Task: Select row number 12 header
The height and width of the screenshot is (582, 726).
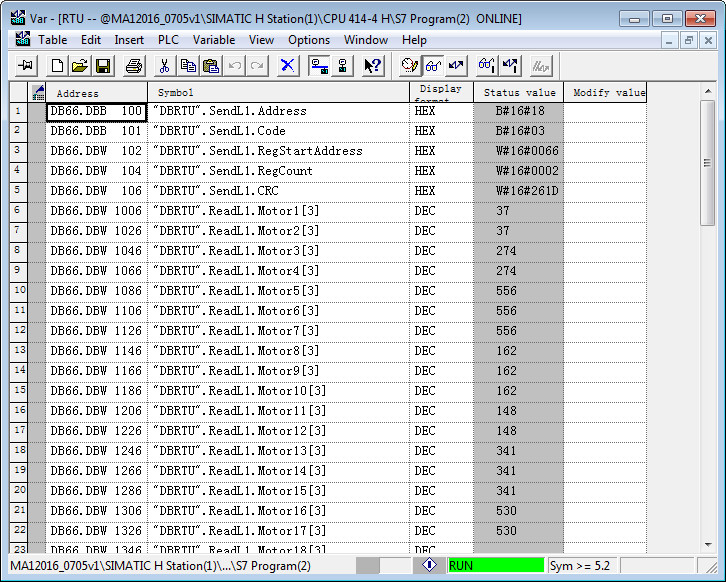Action: [x=19, y=332]
